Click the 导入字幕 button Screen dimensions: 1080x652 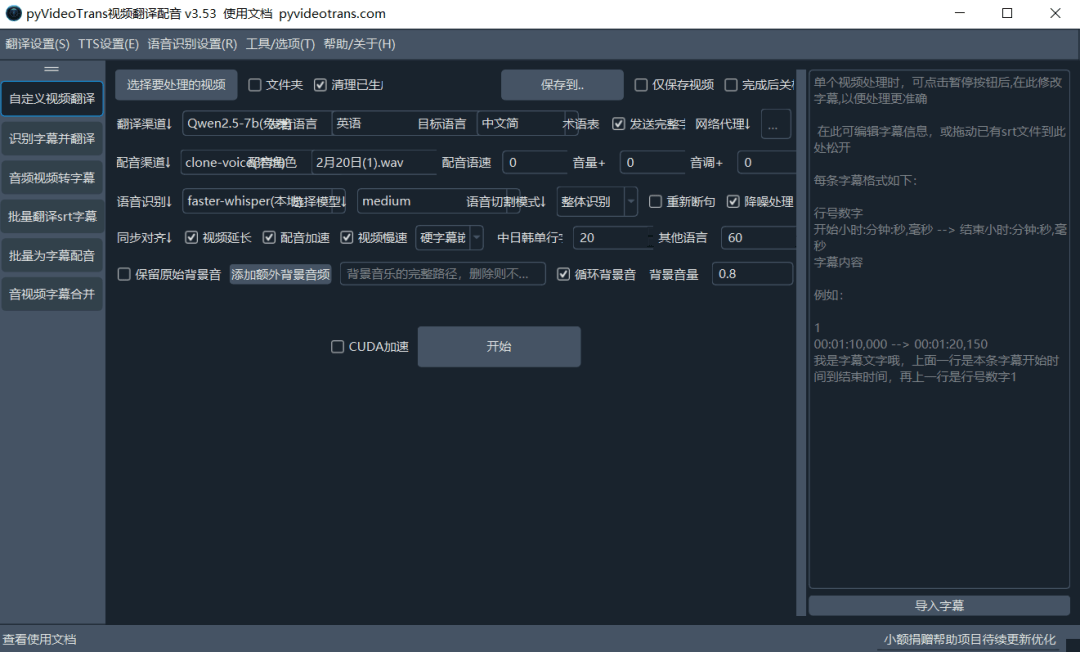pos(939,606)
